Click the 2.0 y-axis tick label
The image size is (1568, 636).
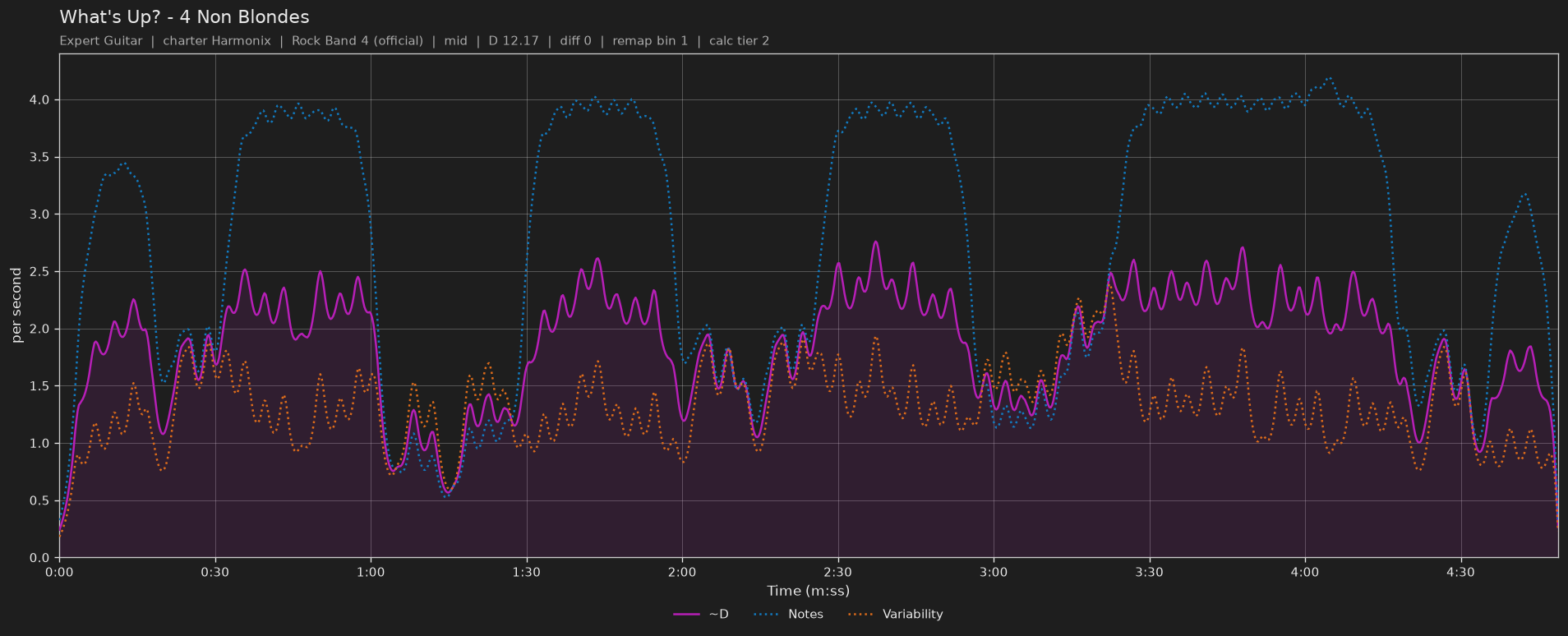click(x=39, y=329)
